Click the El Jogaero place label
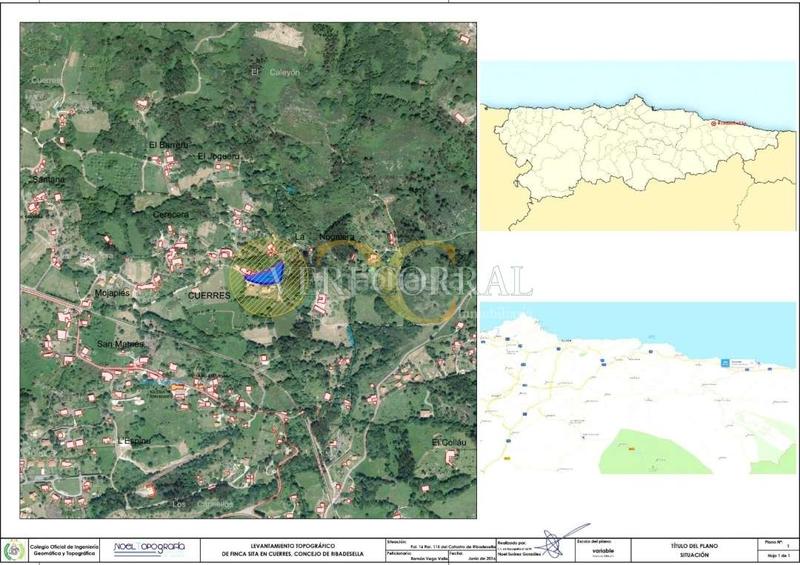800x565 pixels. (x=217, y=157)
